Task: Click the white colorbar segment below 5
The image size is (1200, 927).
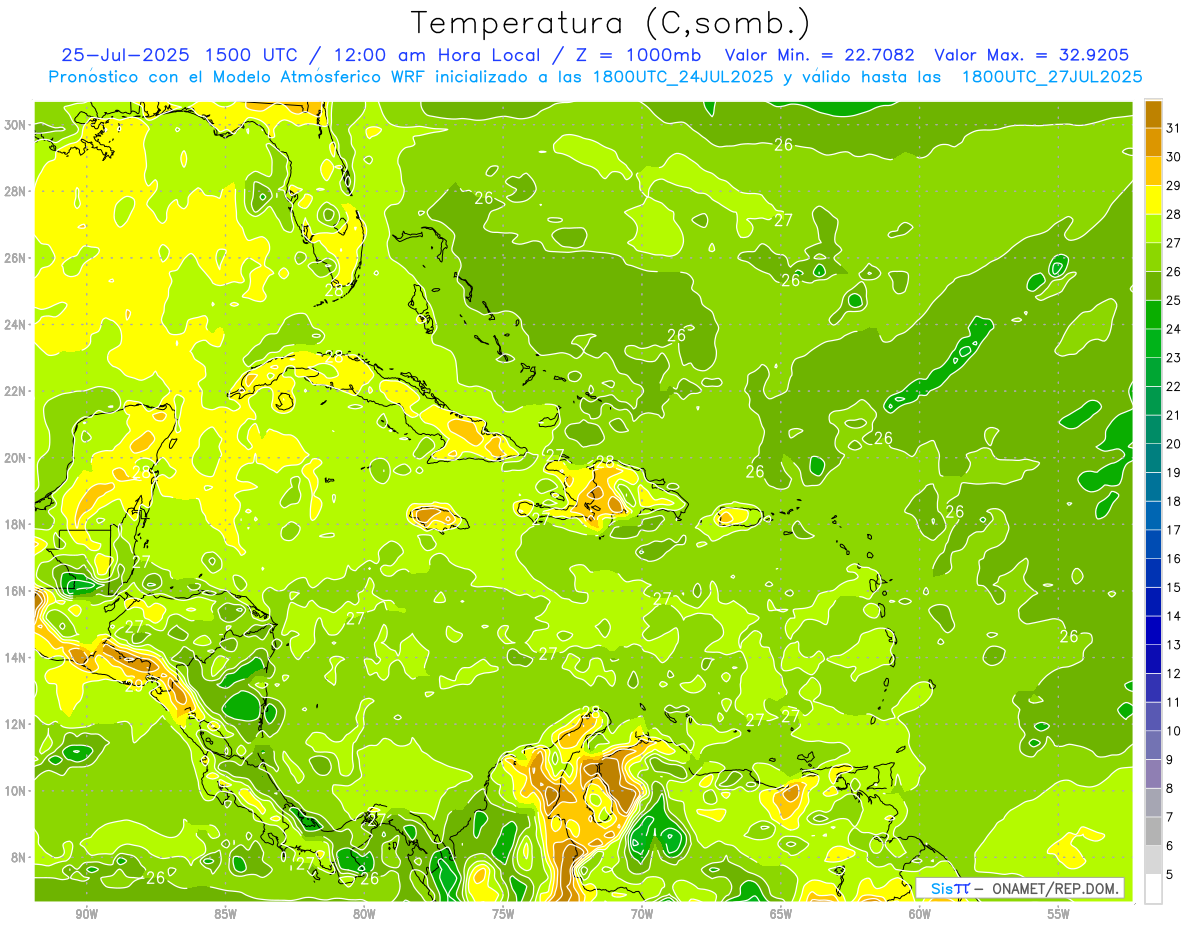Action: tap(1153, 889)
